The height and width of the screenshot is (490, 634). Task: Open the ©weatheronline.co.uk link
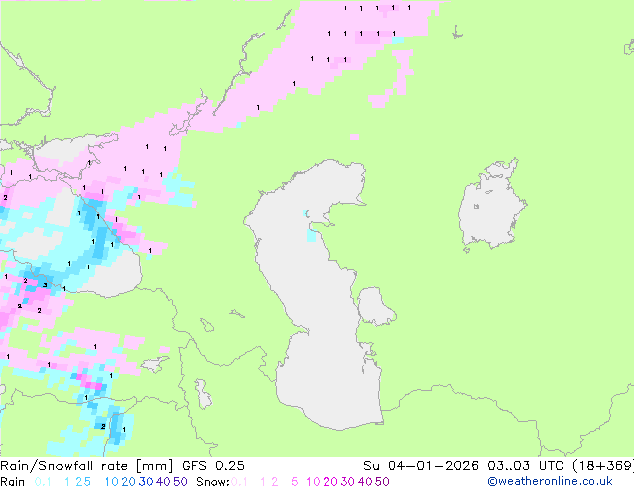click(550, 482)
